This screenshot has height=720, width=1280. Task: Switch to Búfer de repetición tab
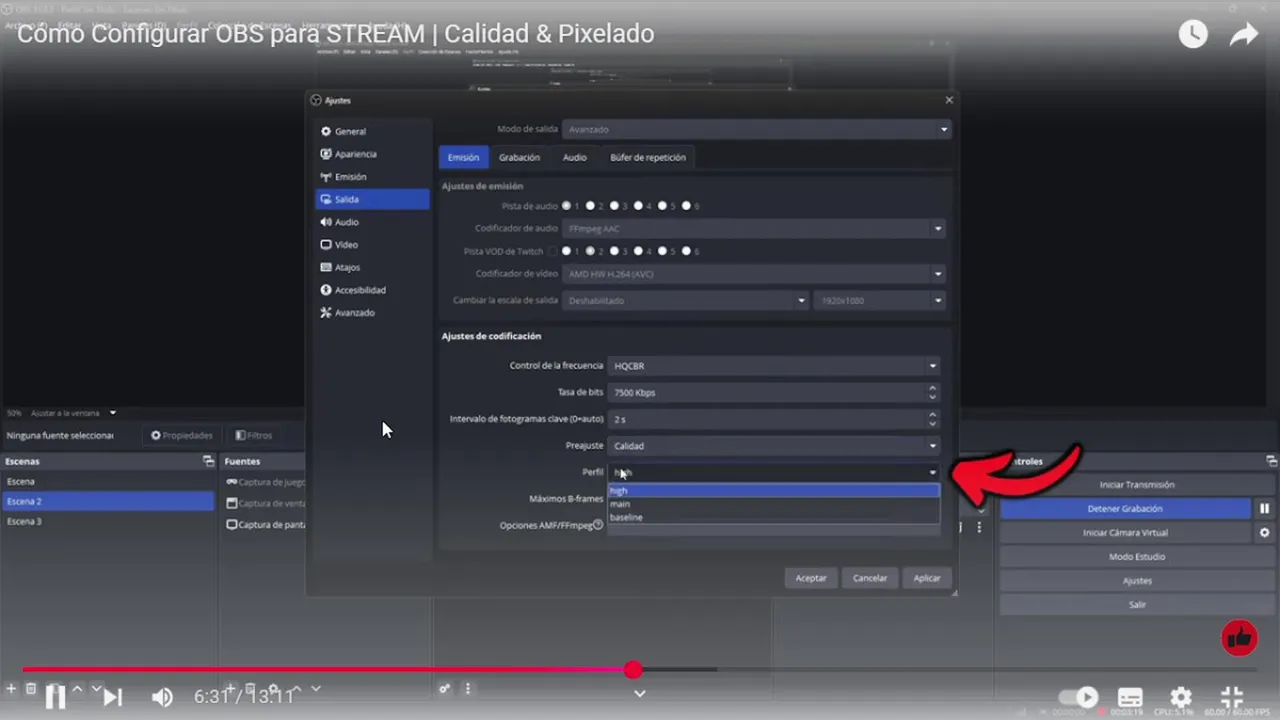tap(648, 157)
